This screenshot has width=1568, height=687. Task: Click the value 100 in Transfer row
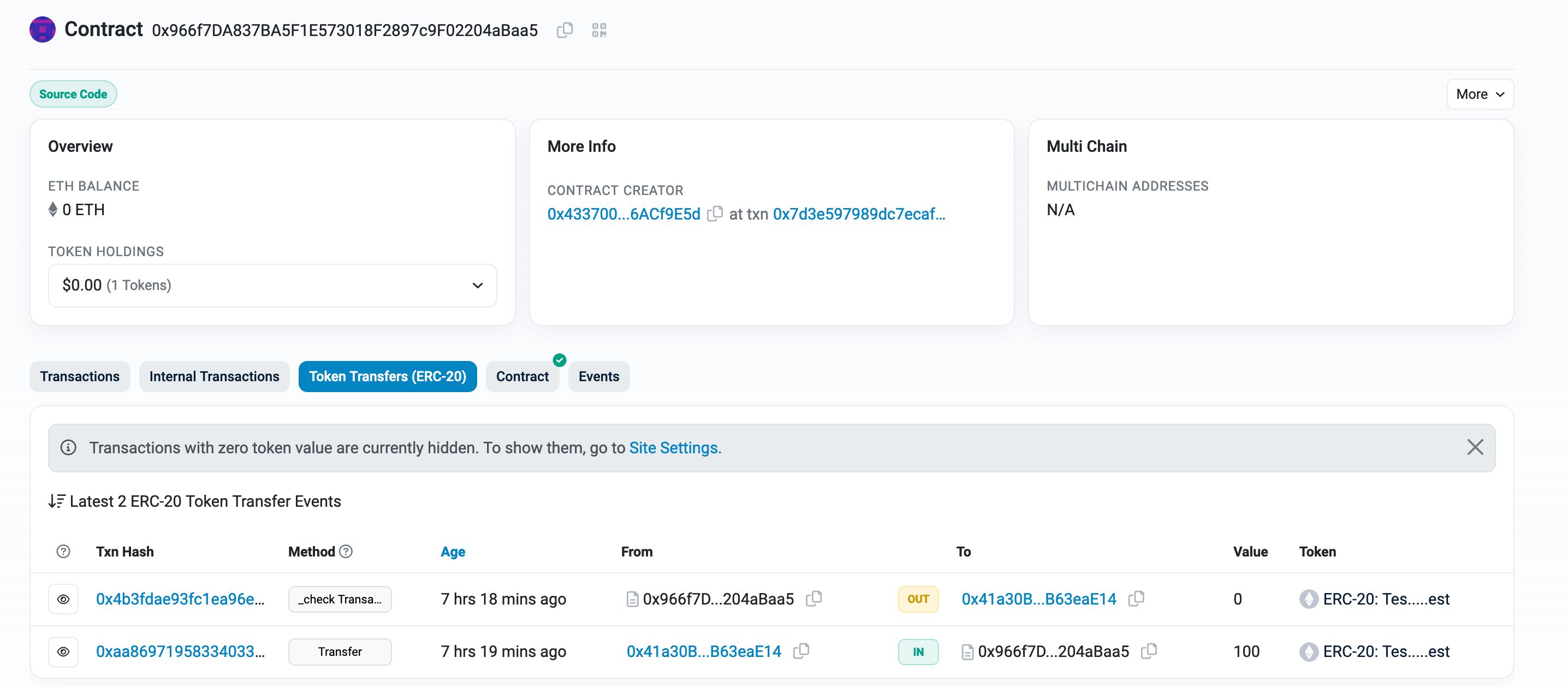[1246, 651]
